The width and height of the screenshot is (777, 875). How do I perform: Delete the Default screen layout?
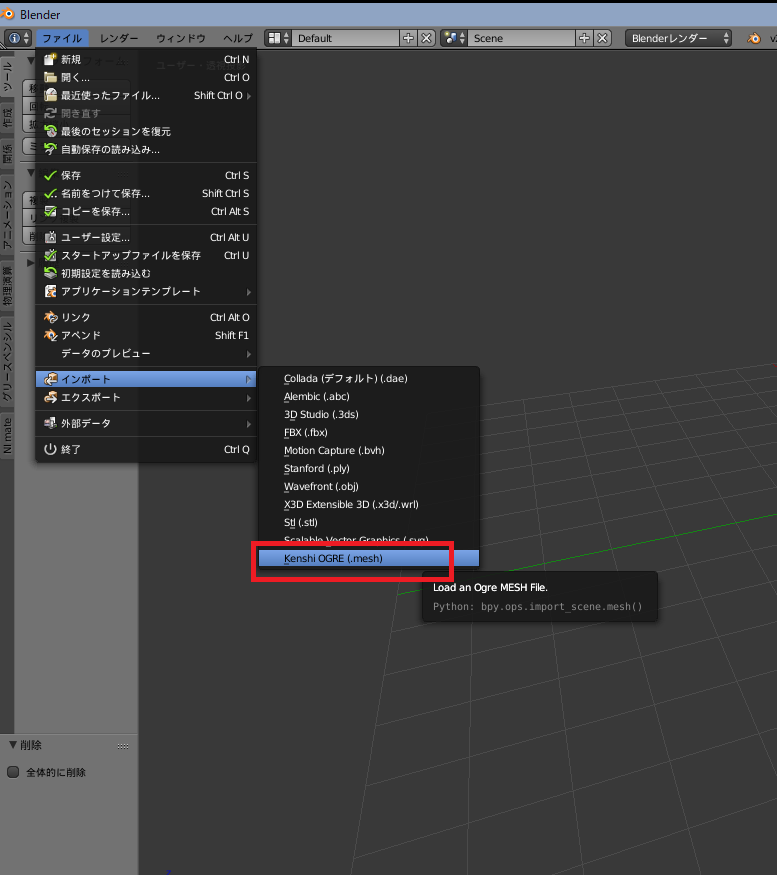pos(426,38)
